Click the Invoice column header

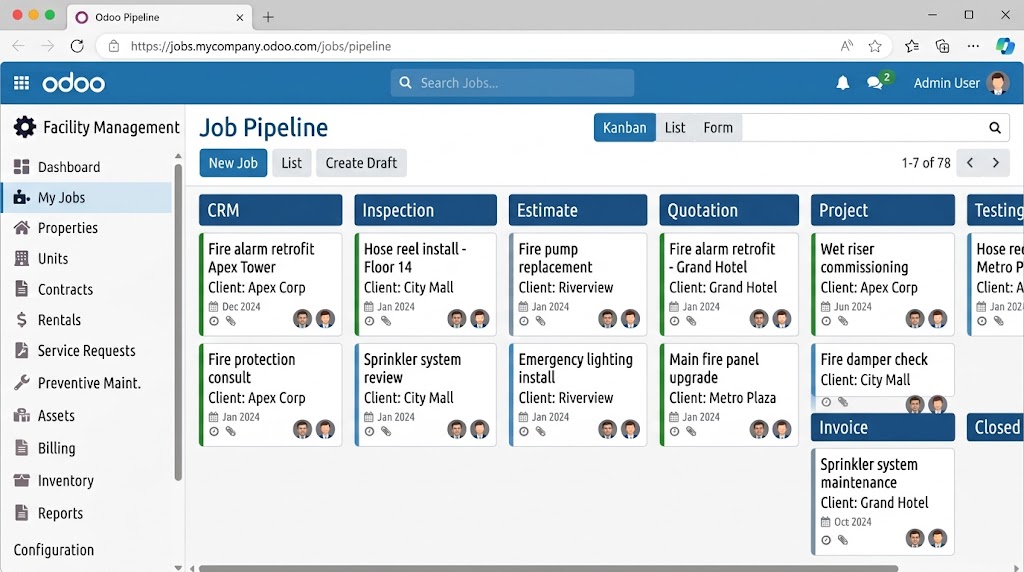click(x=883, y=427)
